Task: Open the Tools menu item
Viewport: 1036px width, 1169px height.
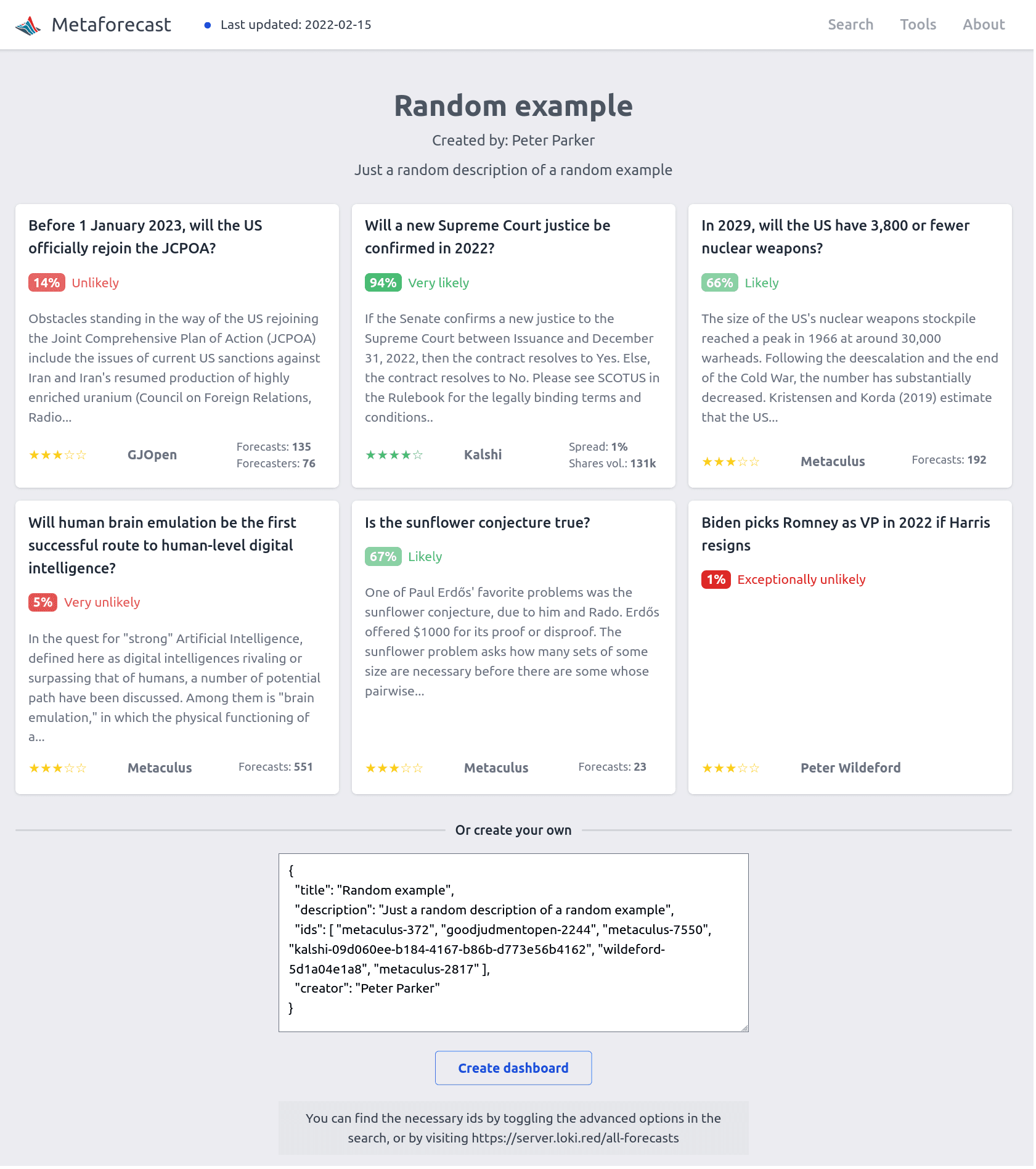Action: (x=918, y=25)
